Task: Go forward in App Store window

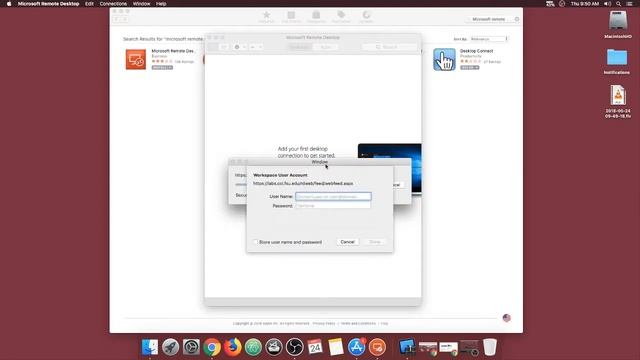Action: 124,19
